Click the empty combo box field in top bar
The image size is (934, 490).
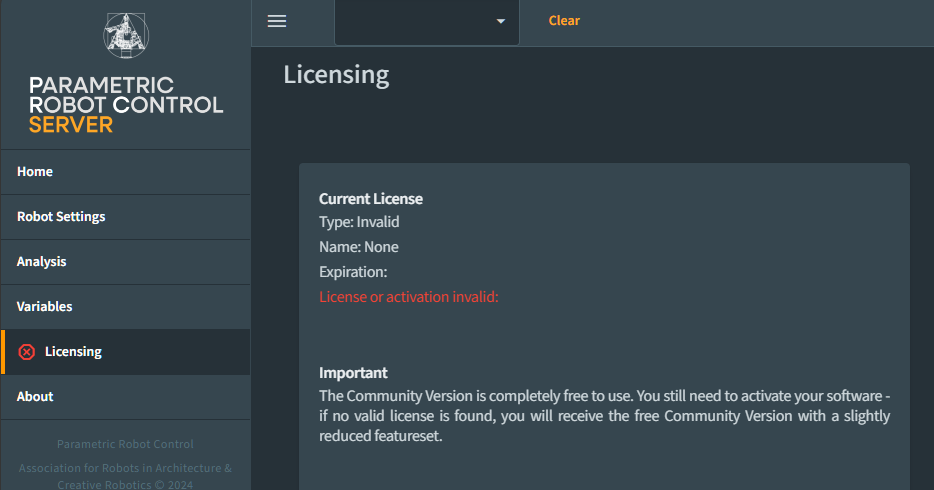pos(415,22)
